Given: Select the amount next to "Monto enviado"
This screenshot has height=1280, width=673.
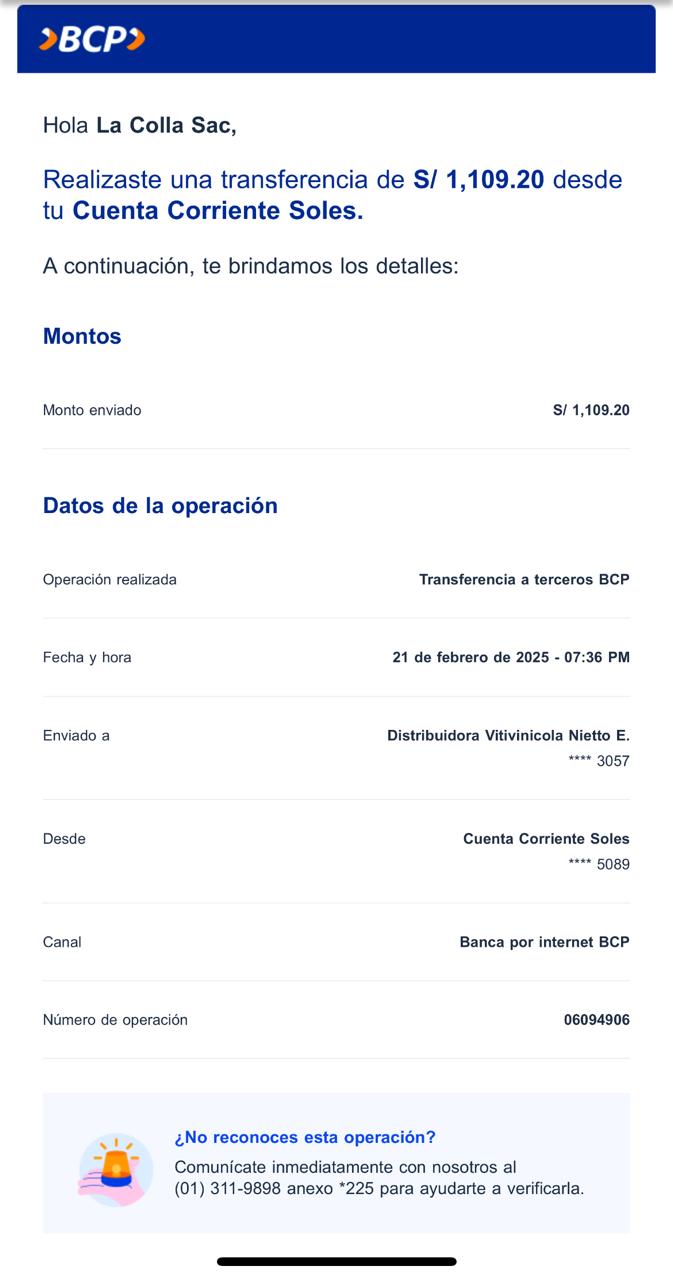Looking at the screenshot, I should (591, 410).
